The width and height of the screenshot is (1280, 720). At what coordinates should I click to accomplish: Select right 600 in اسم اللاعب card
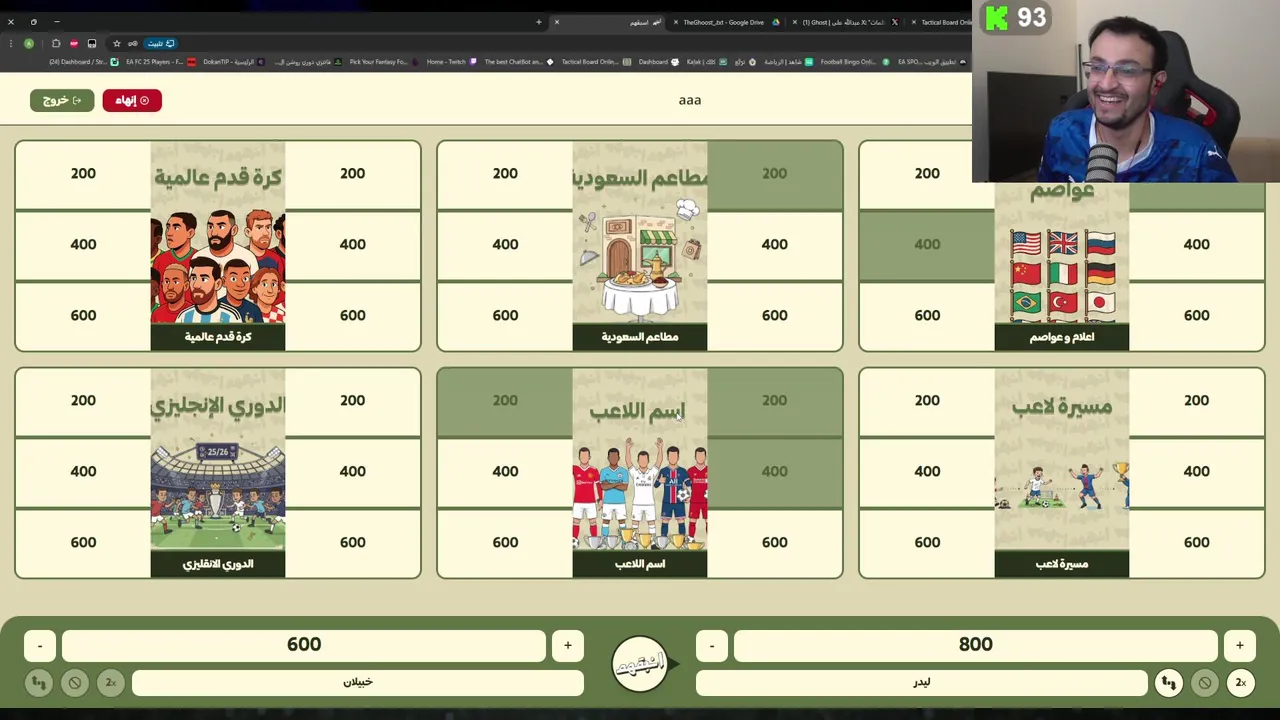point(774,543)
